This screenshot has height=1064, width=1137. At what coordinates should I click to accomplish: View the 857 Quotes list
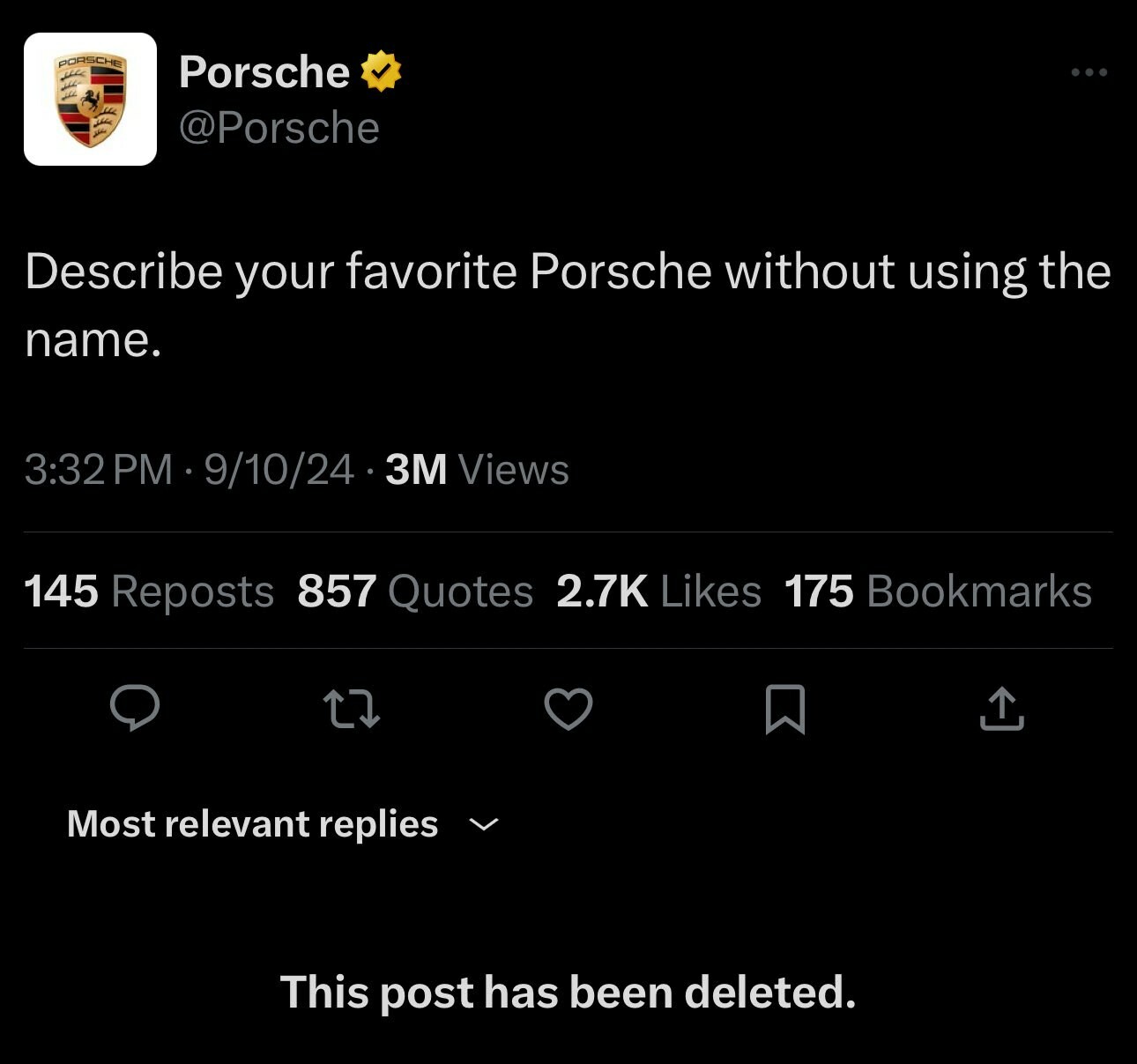click(x=415, y=591)
